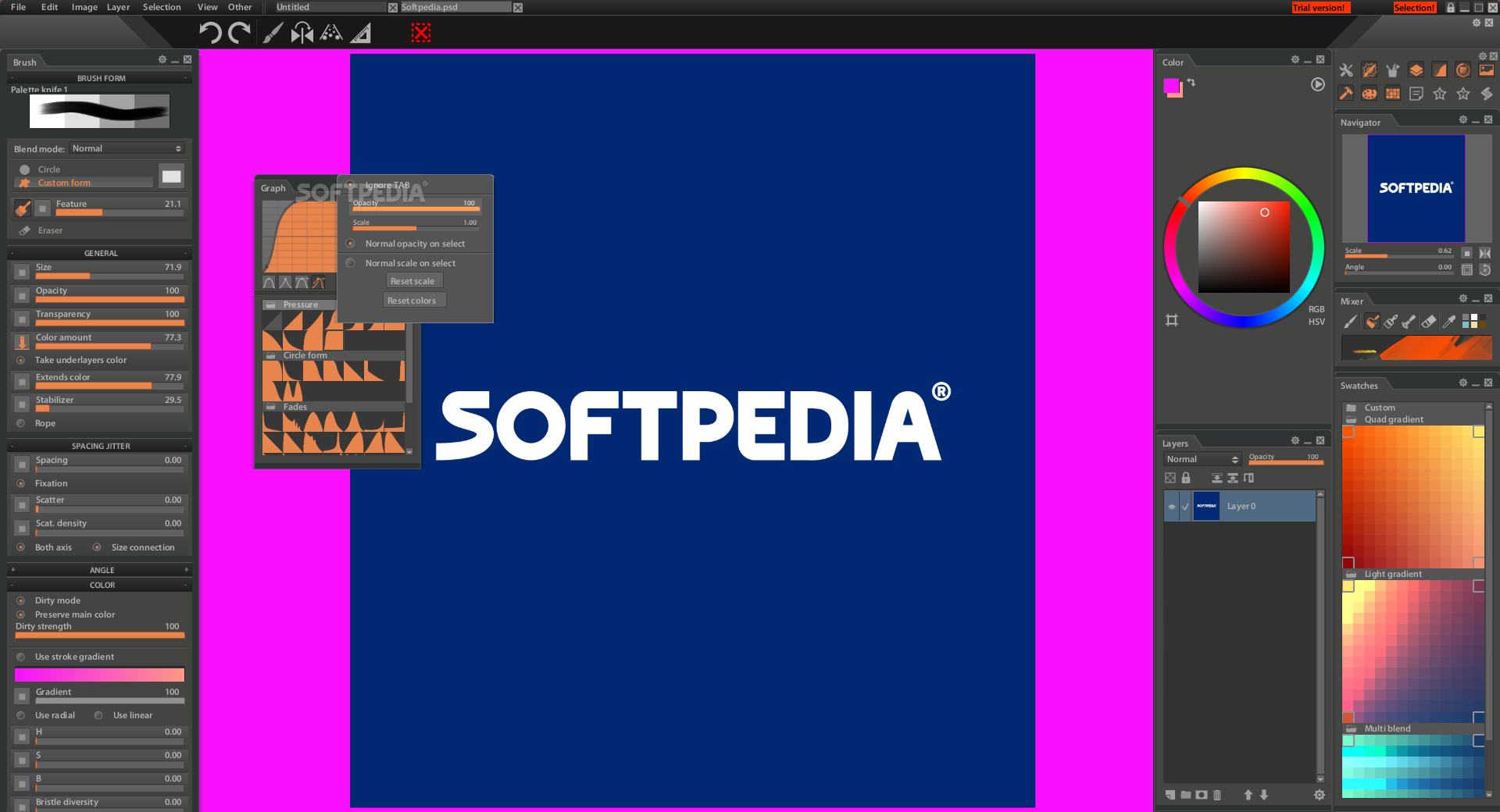Select the brush tool in the top toolbar
This screenshot has height=812, width=1500.
(x=272, y=33)
